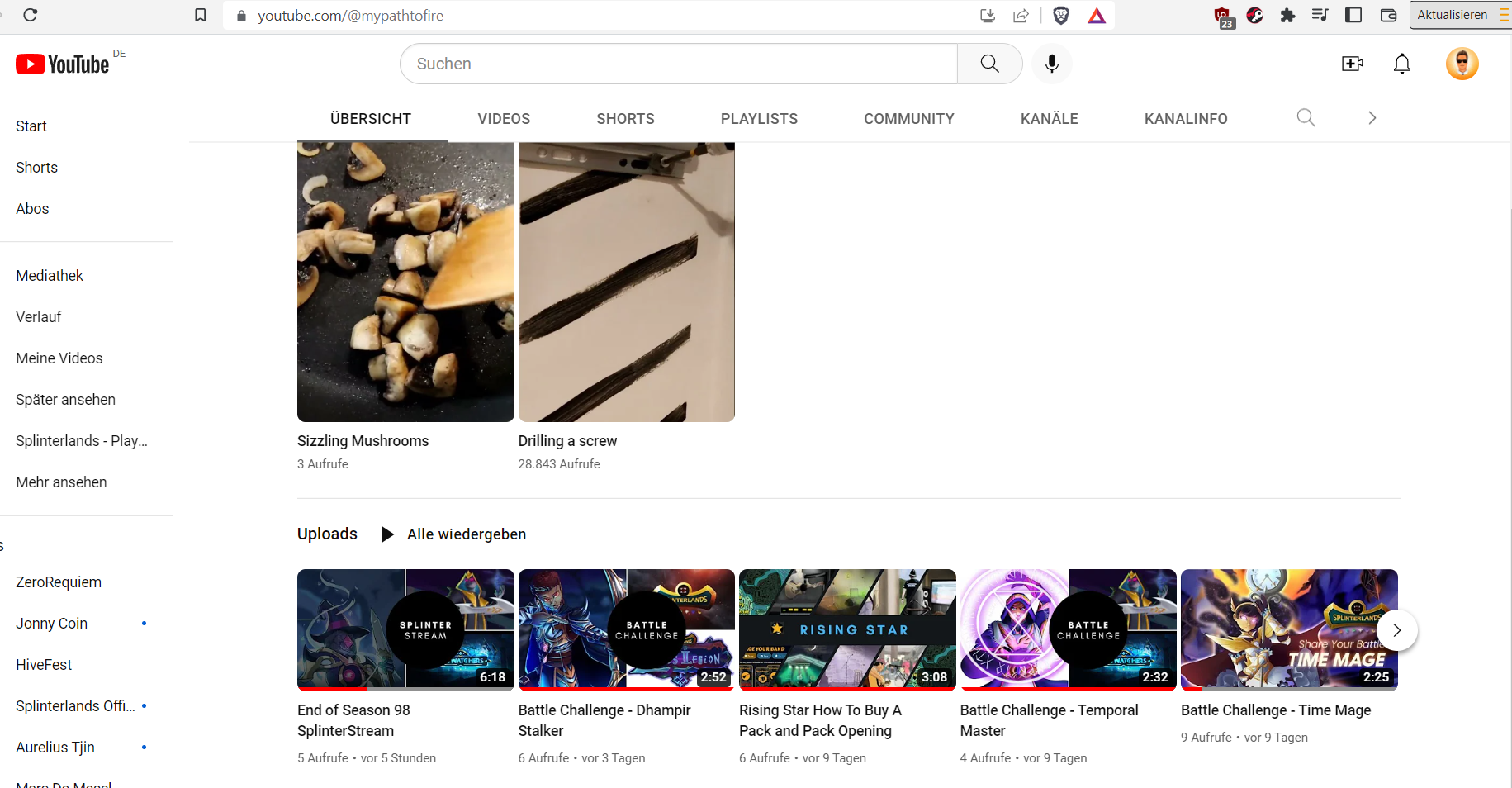Open the KANÄLE tab
The image size is (1512, 788).
tap(1050, 119)
